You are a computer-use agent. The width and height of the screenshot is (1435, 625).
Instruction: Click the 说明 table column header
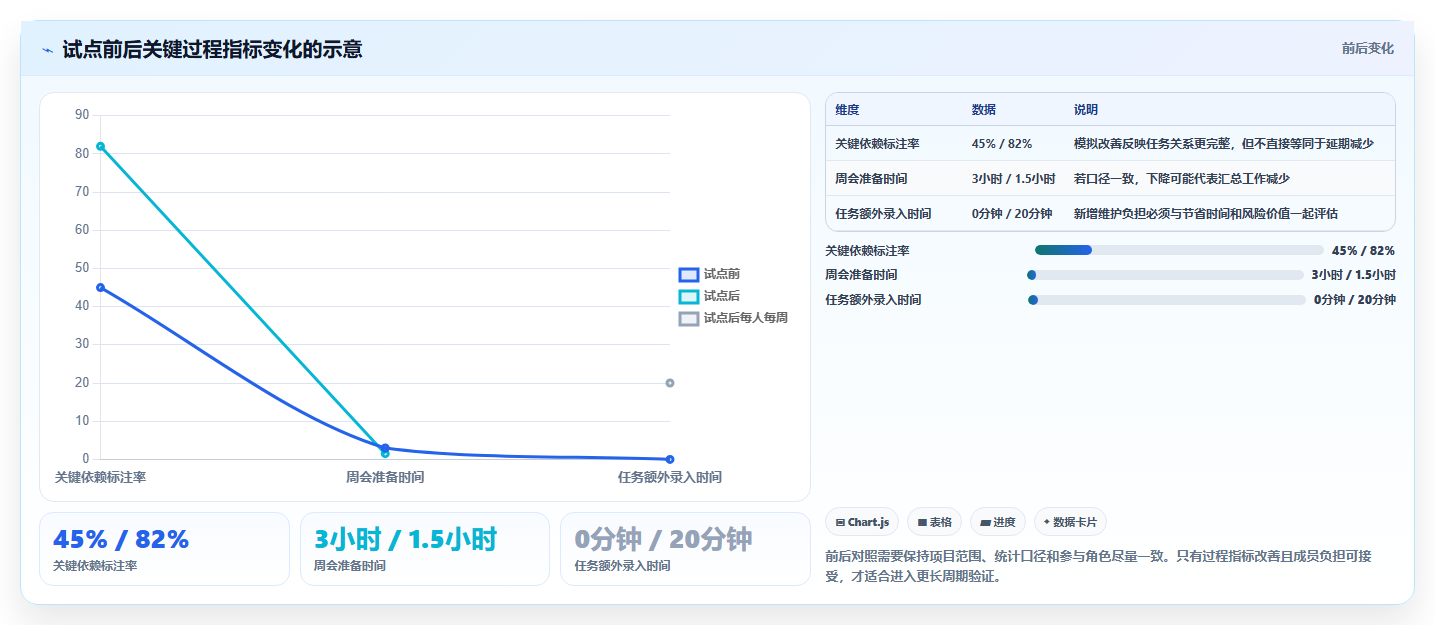pos(1085,110)
